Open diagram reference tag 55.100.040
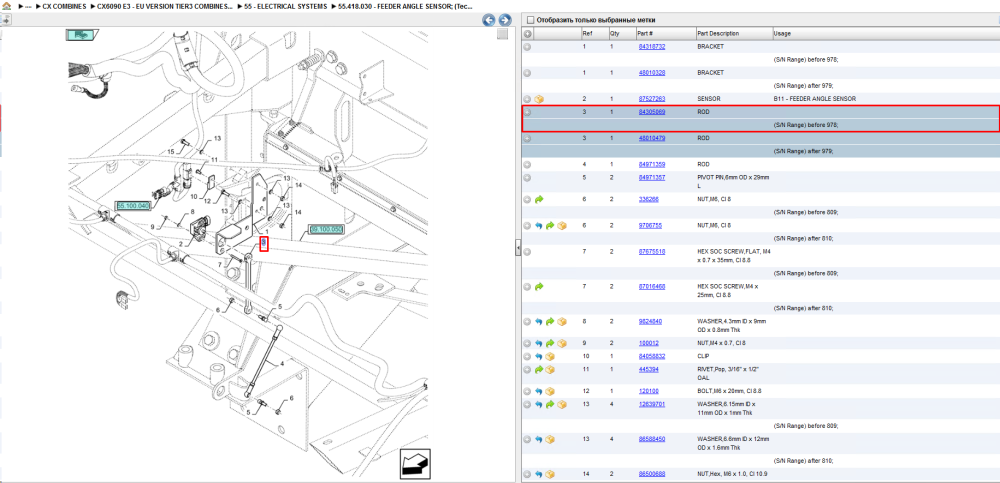This screenshot has width=1000, height=483. pyautogui.click(x=133, y=205)
